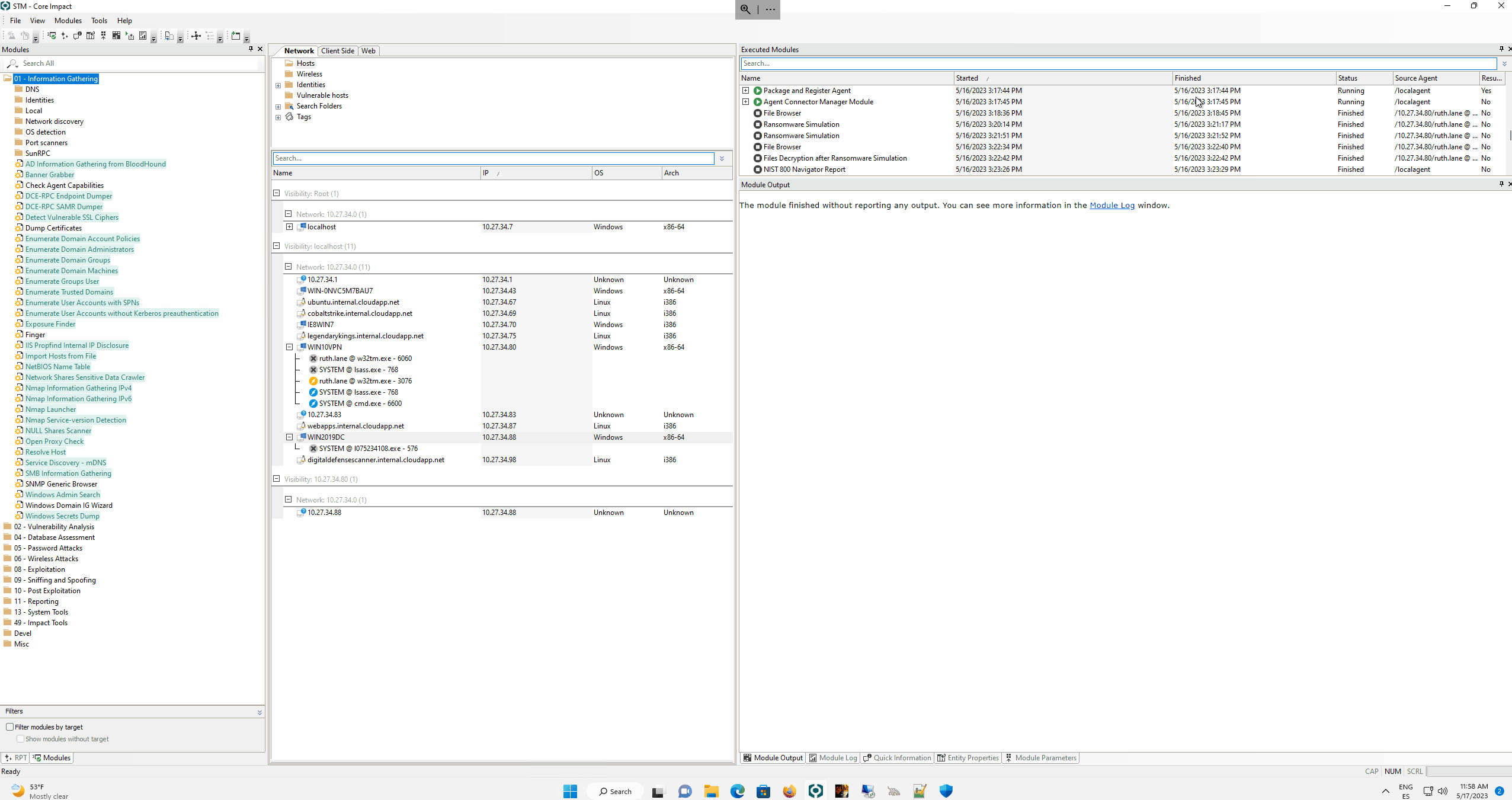Click the green play with download icon
1512x800 pixels.
tap(130, 36)
